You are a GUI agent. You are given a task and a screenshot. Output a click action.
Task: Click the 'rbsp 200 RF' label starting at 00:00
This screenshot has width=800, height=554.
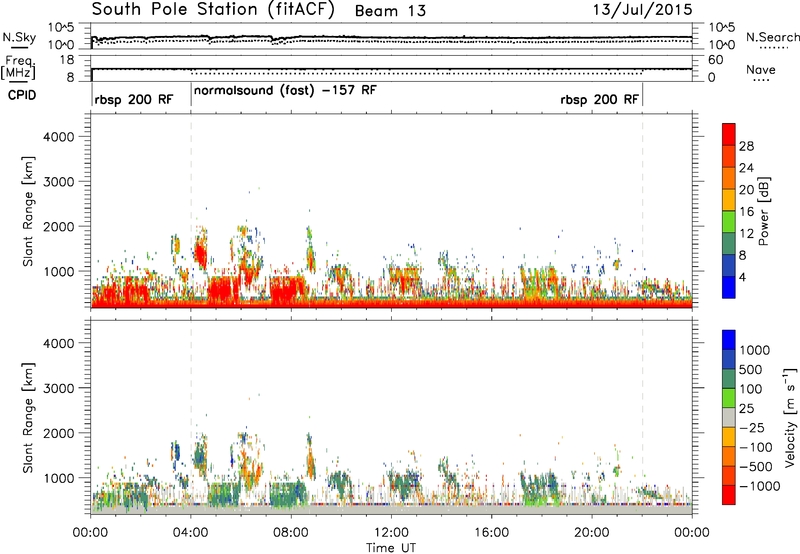pos(134,99)
